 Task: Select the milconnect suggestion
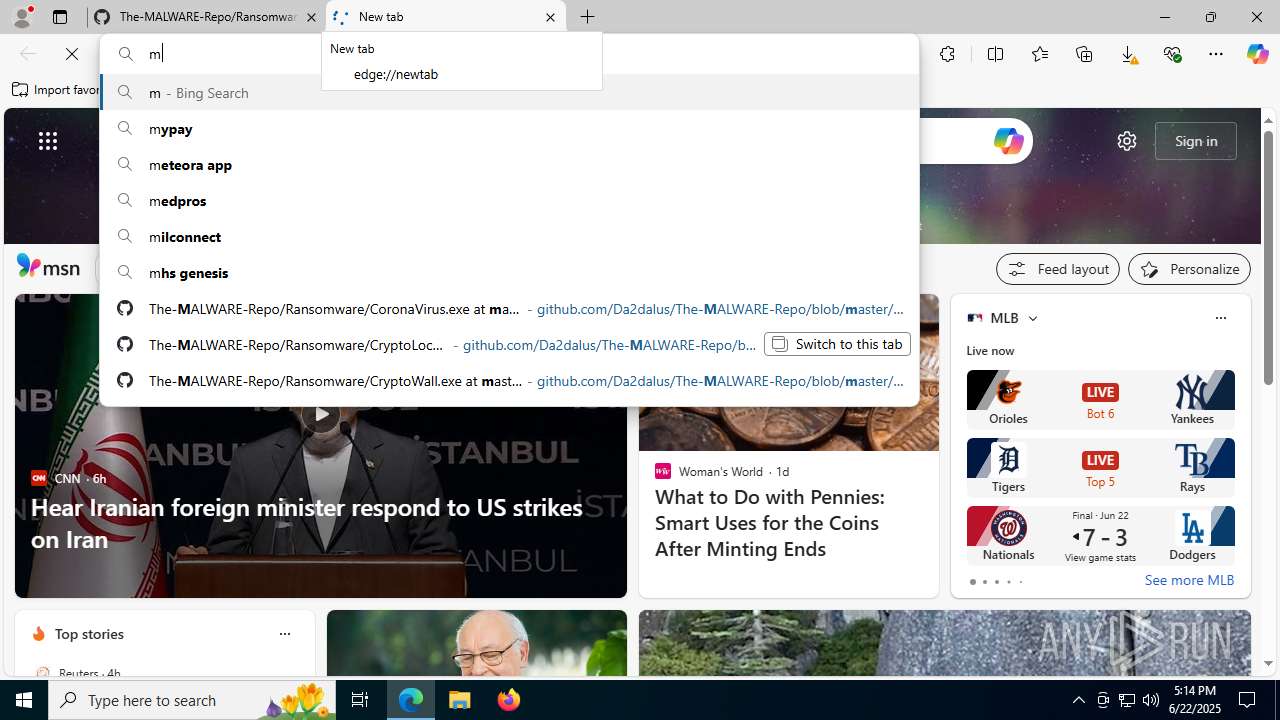(x=509, y=236)
